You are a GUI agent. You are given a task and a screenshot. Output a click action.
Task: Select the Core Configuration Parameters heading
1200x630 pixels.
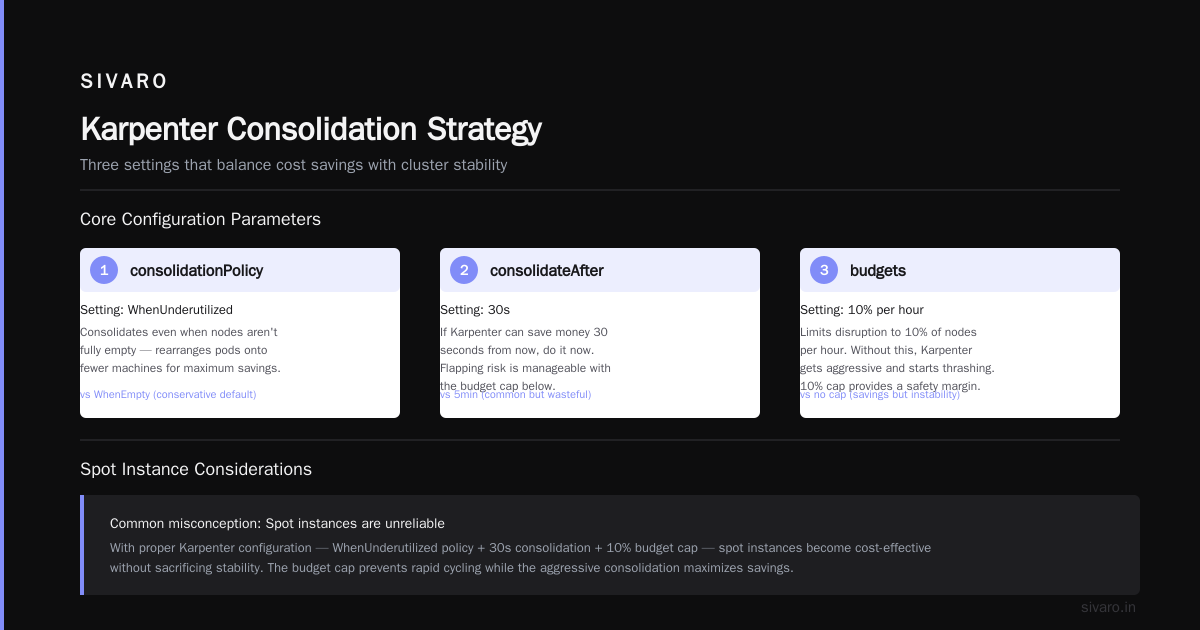(x=200, y=219)
